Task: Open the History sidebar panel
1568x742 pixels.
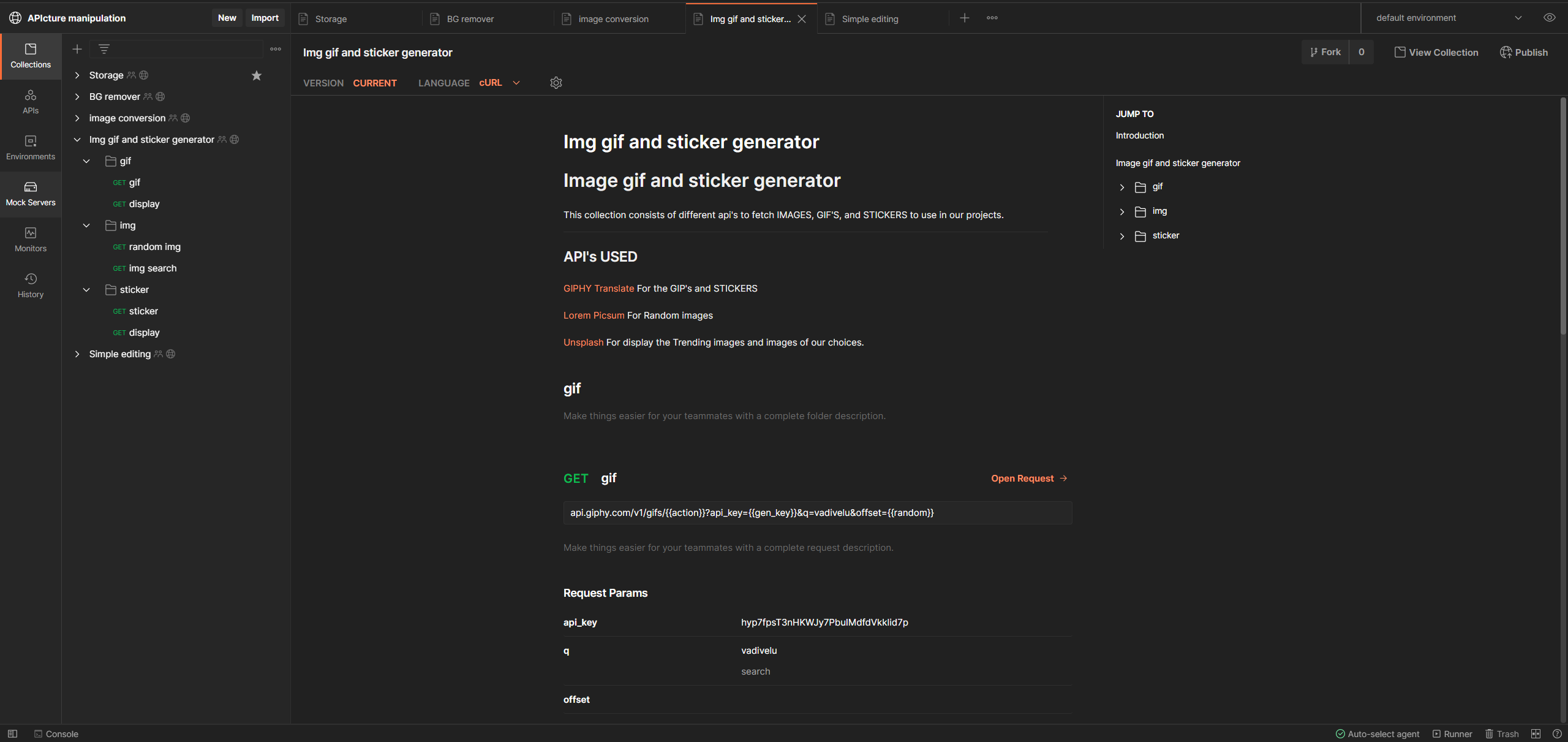Action: (31, 285)
